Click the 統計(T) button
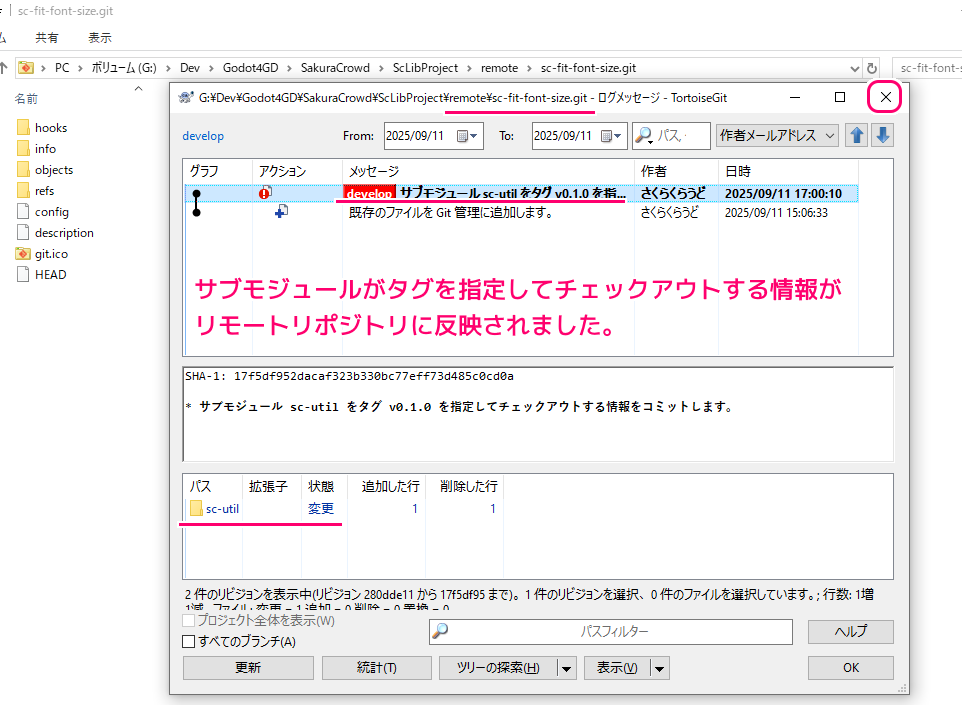The width and height of the screenshot is (962, 705). click(x=377, y=667)
